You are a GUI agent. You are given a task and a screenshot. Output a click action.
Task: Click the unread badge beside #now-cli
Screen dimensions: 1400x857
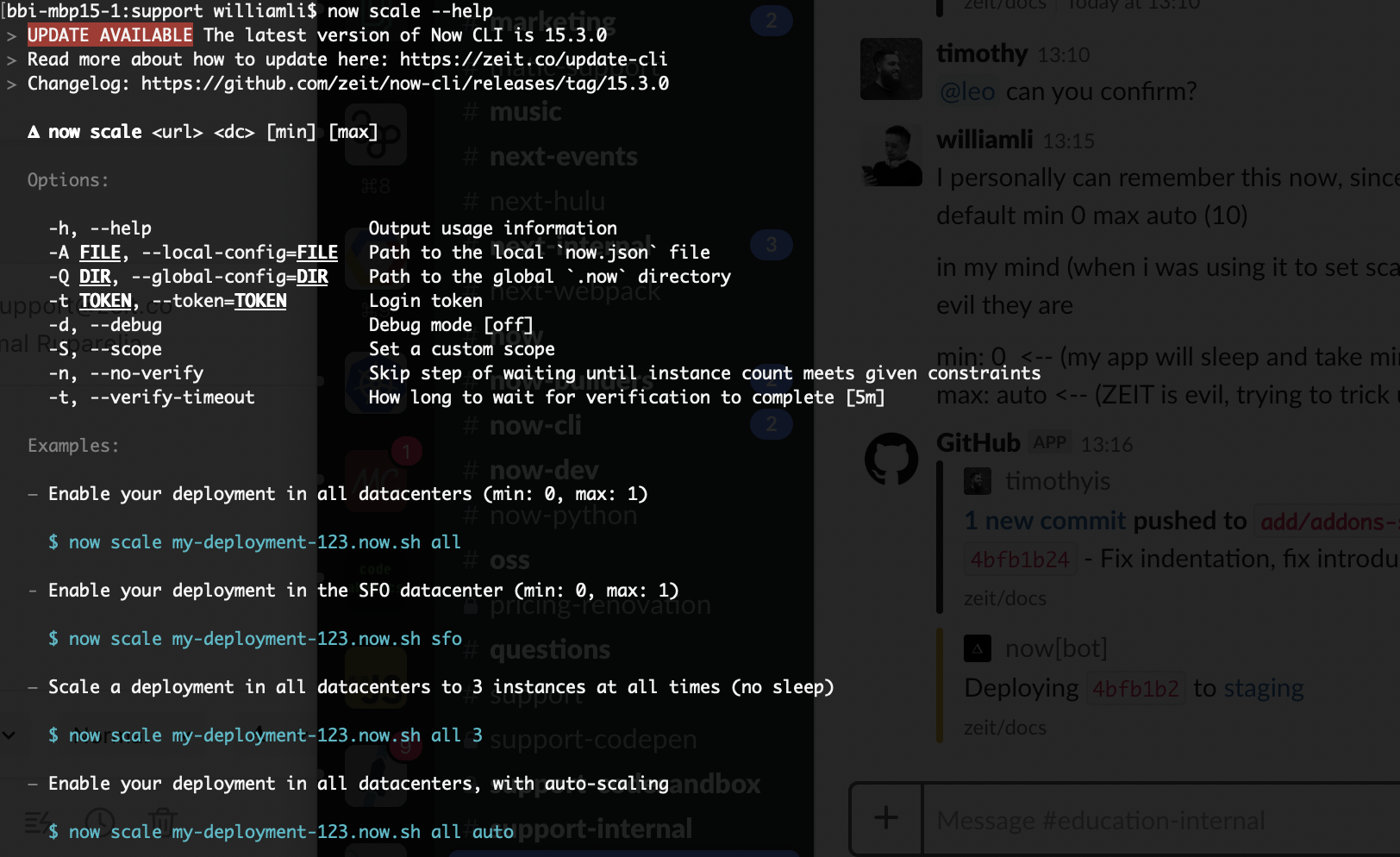(x=771, y=423)
